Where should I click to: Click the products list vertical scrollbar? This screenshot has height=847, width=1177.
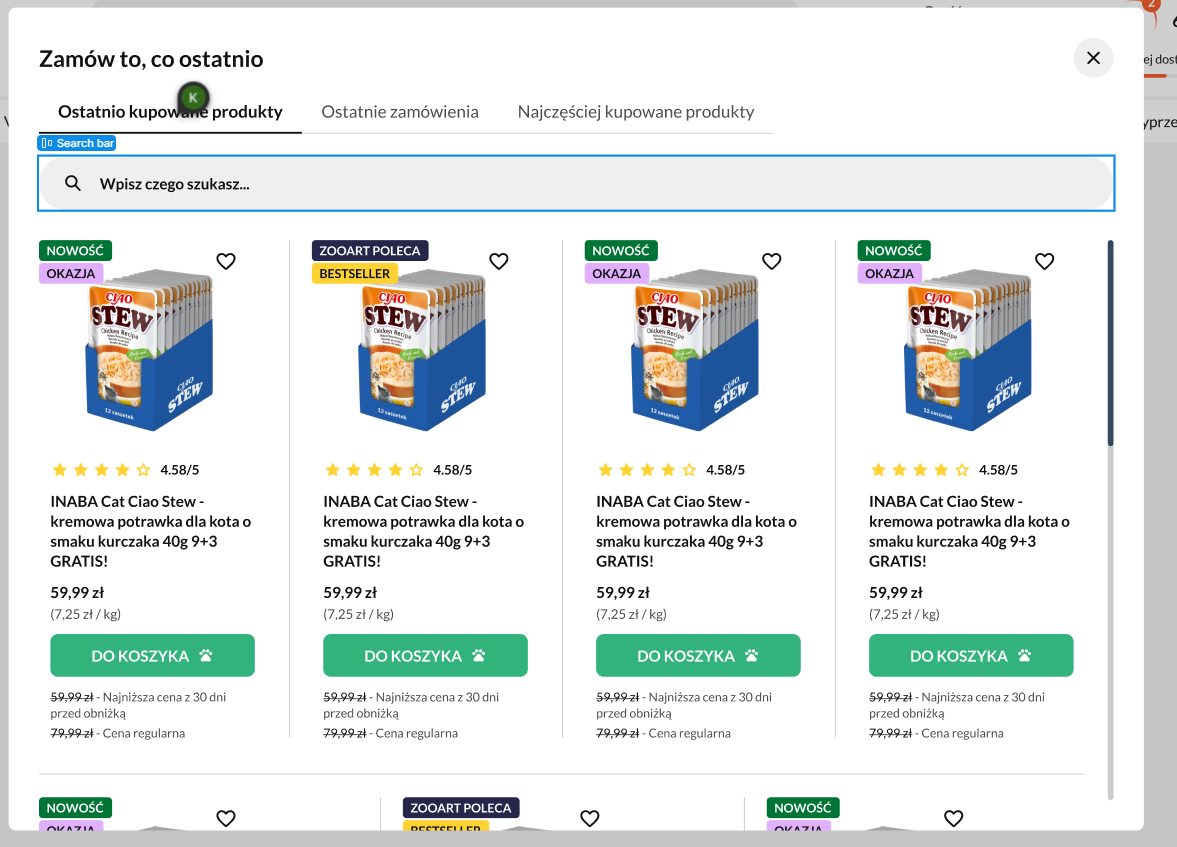click(1110, 342)
